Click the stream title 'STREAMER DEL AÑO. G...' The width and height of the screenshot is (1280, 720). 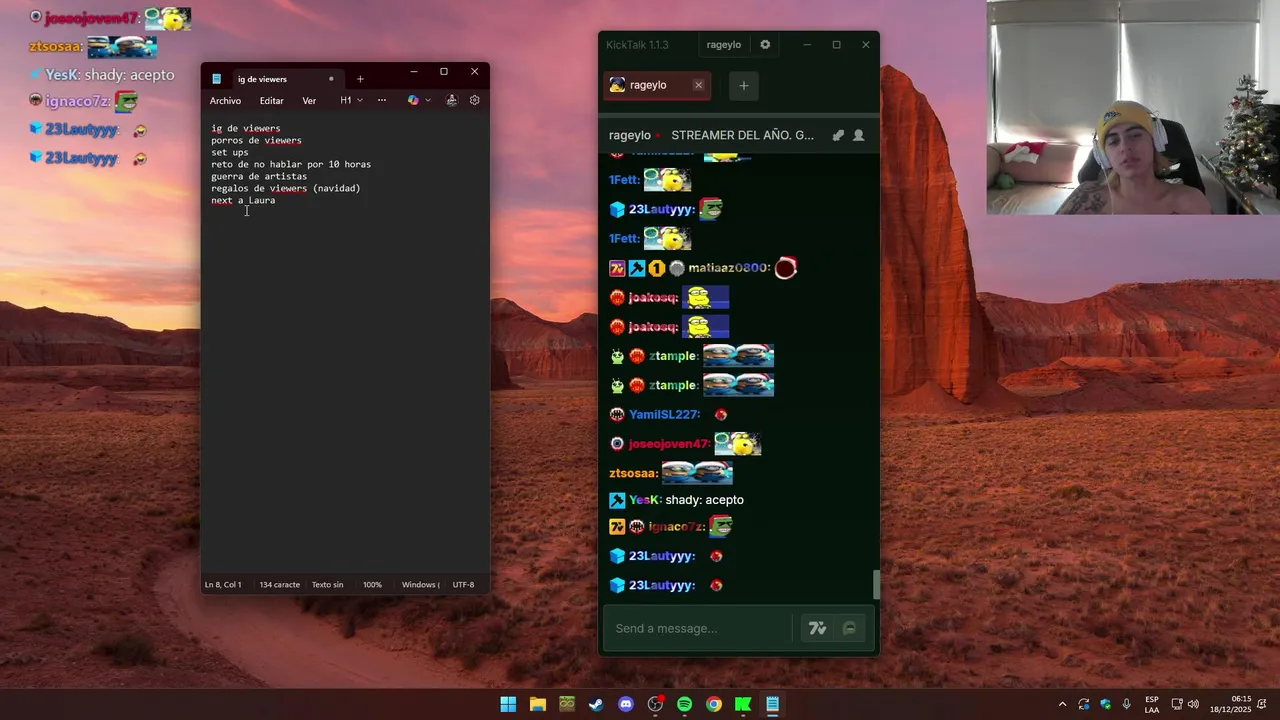tap(742, 135)
